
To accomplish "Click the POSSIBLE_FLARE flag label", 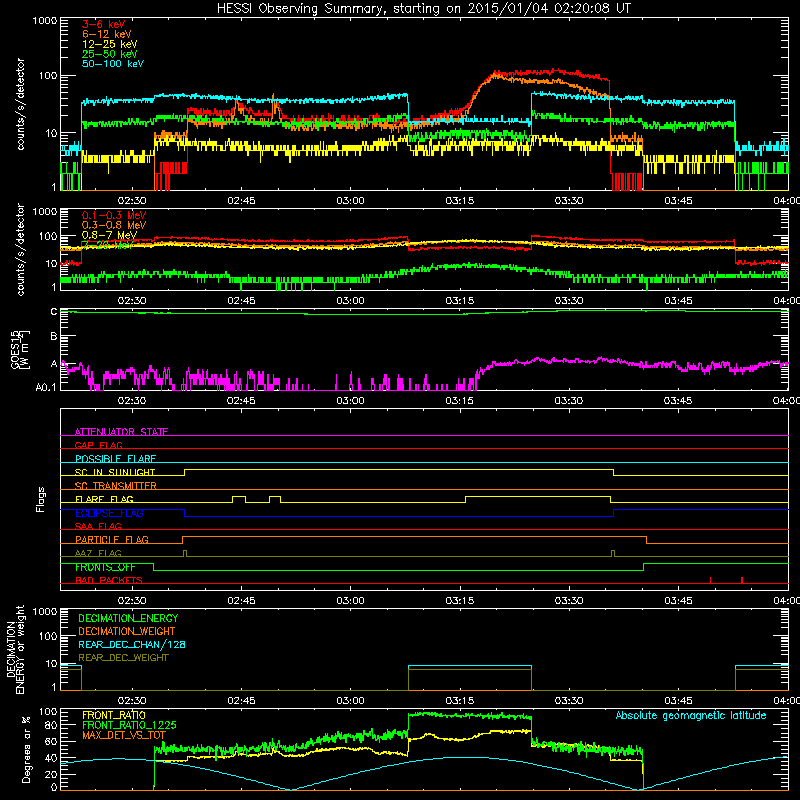I will coord(115,459).
